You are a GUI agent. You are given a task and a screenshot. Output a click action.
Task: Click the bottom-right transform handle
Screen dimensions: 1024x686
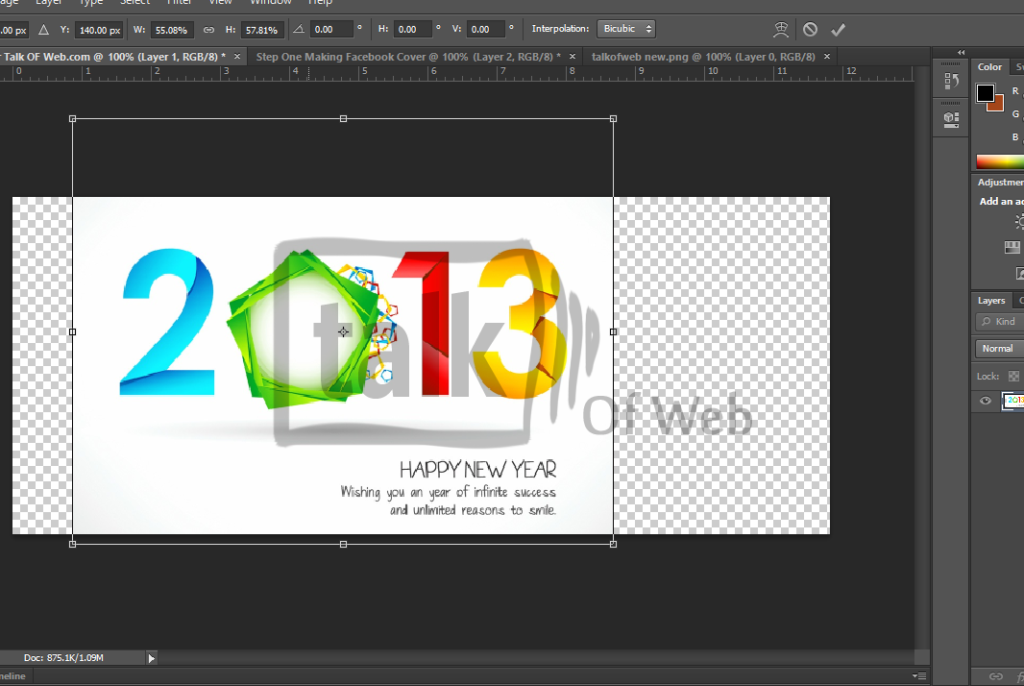613,544
